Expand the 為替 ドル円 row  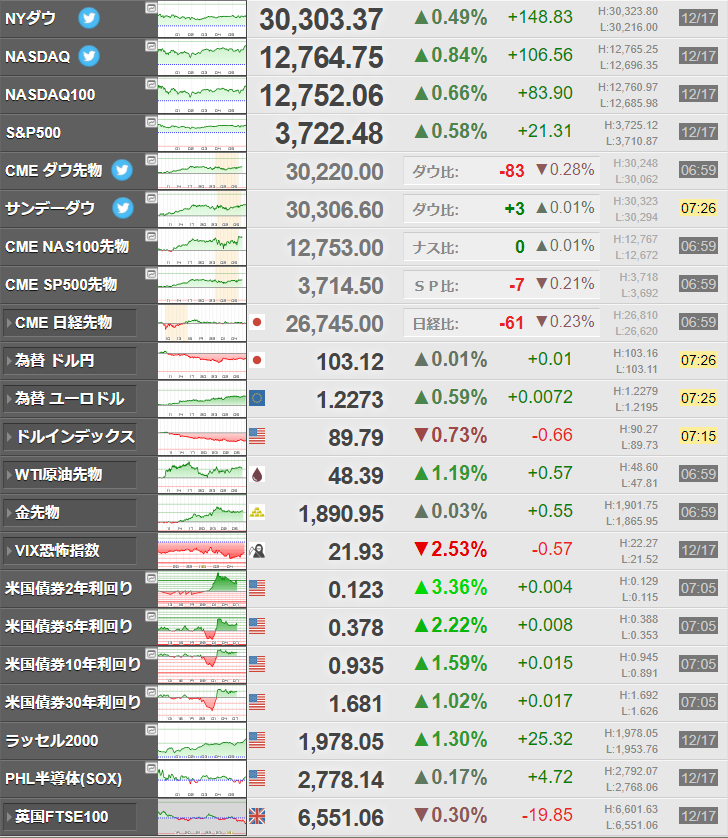[69, 361]
